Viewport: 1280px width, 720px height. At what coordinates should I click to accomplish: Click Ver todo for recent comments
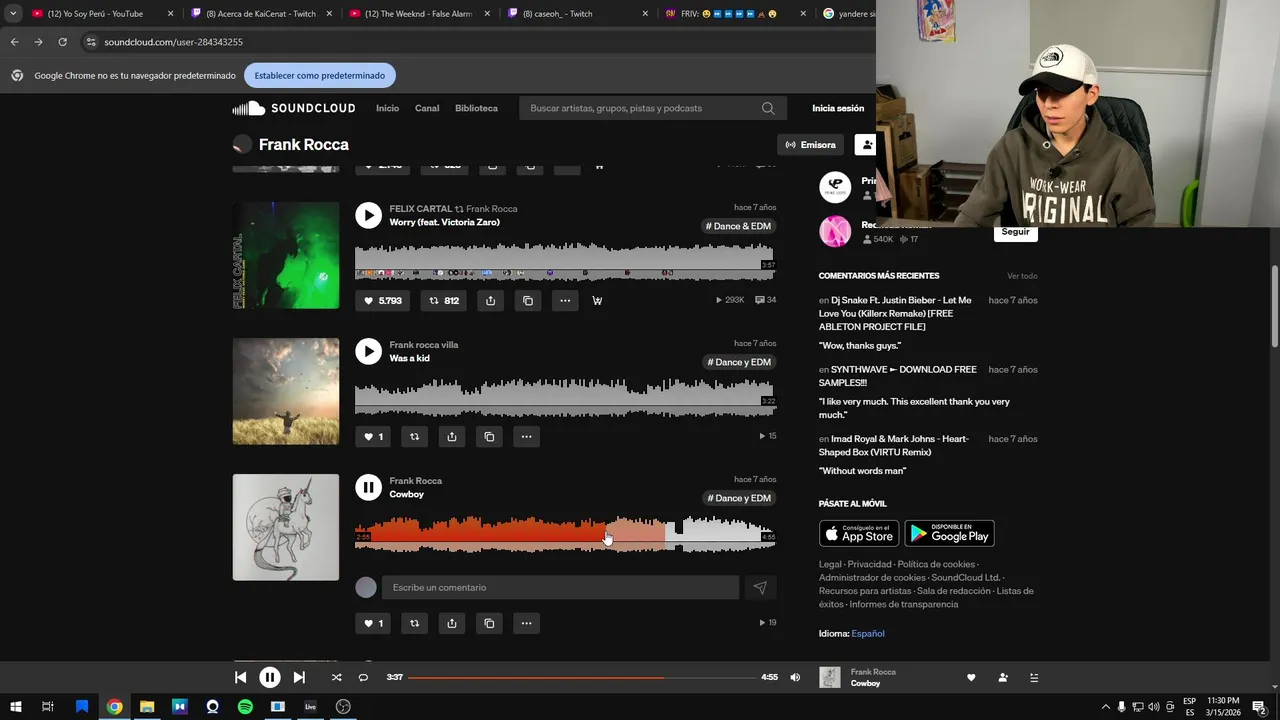tap(1022, 276)
